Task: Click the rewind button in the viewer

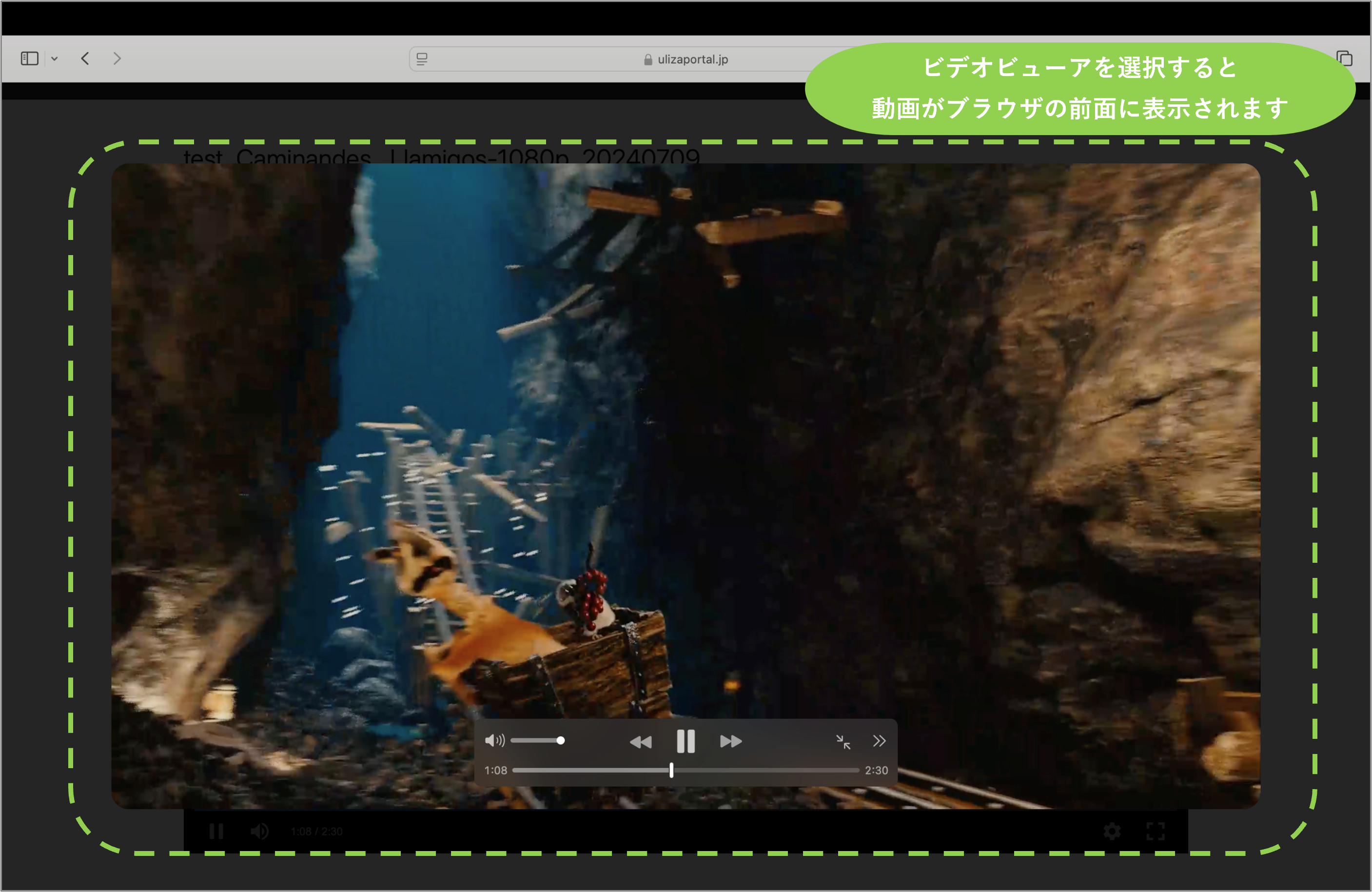Action: click(641, 741)
